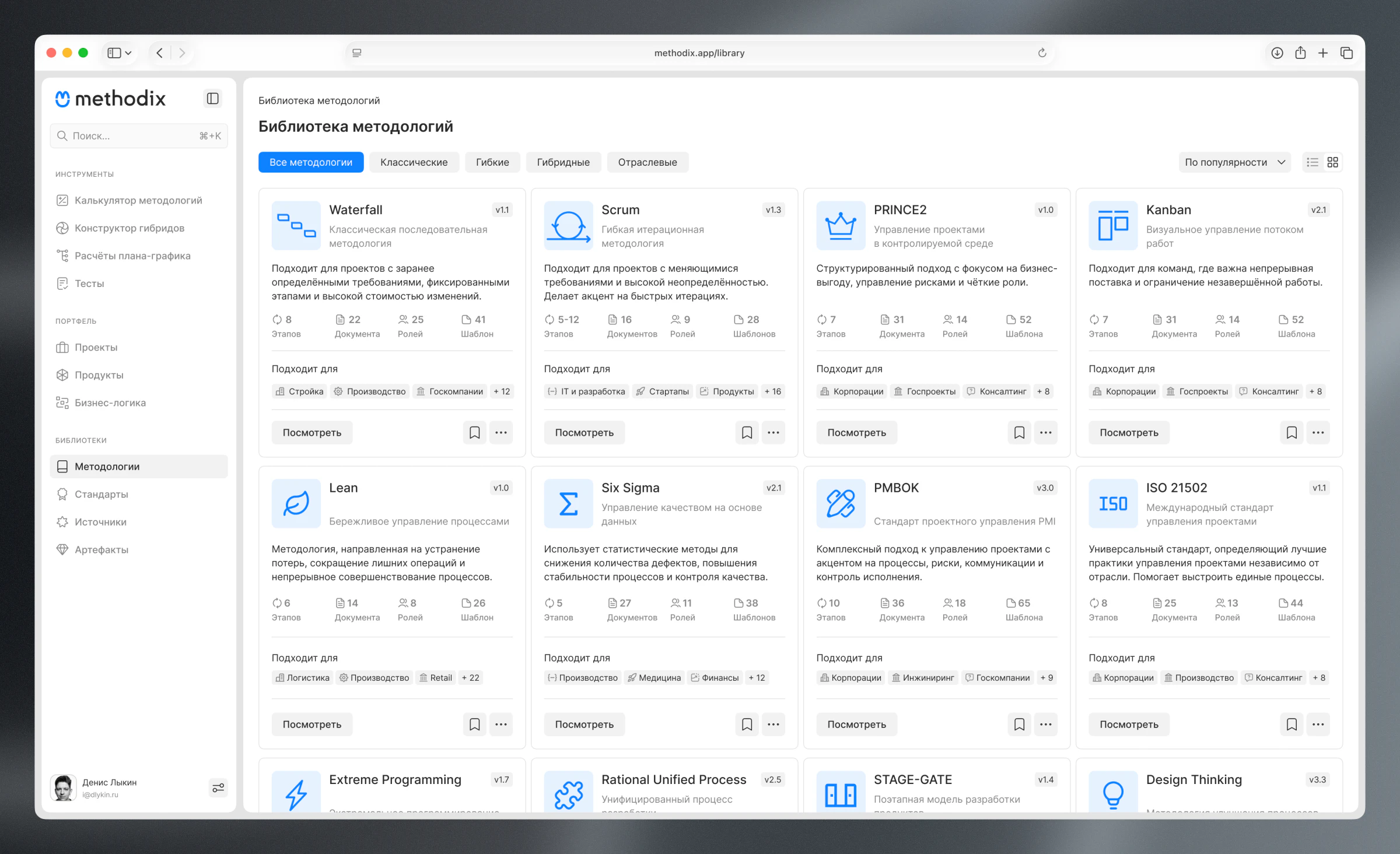This screenshot has width=1400, height=854.
Task: Click the PRINCE2 crown icon
Action: click(841, 225)
